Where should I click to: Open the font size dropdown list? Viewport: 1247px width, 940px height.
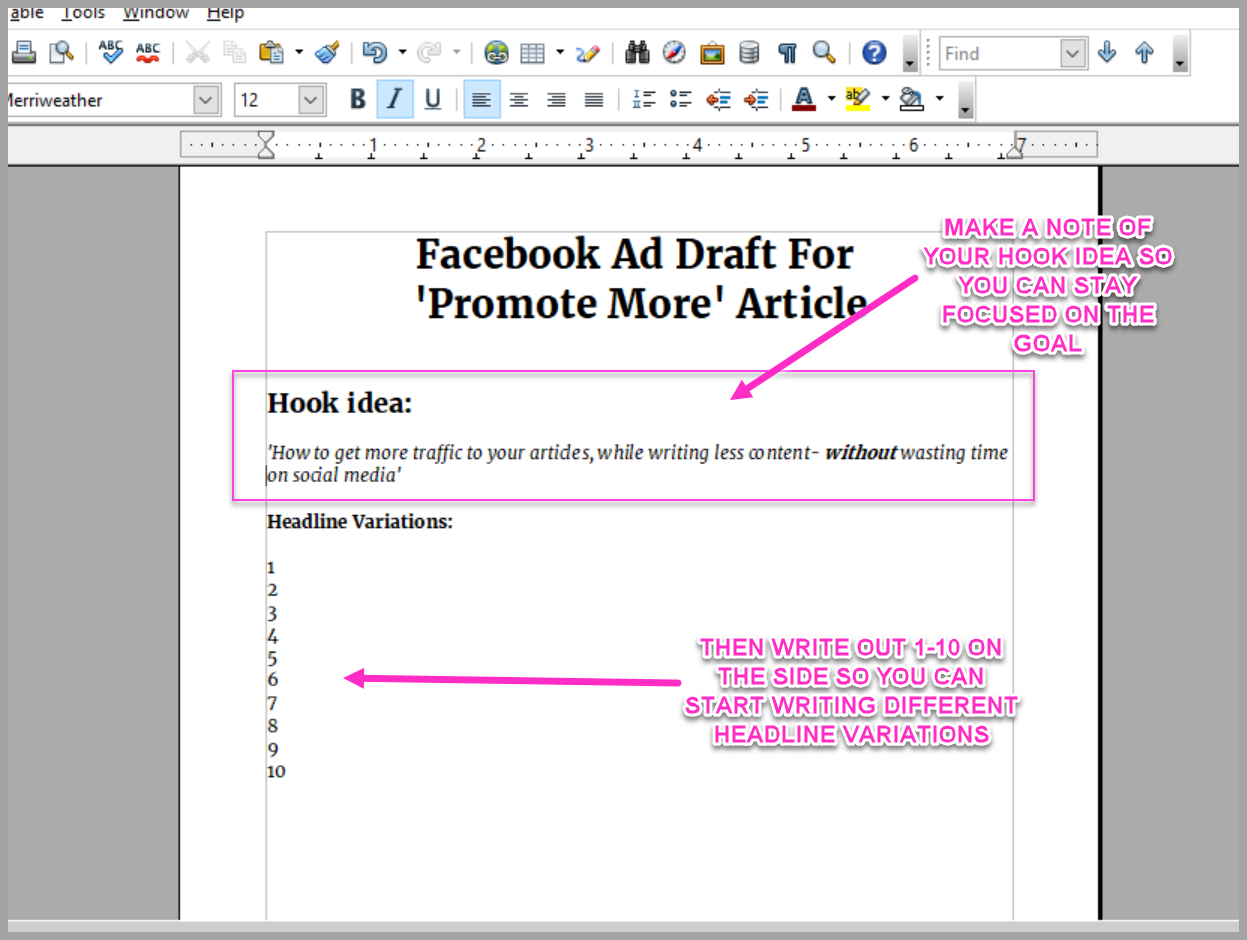point(312,100)
